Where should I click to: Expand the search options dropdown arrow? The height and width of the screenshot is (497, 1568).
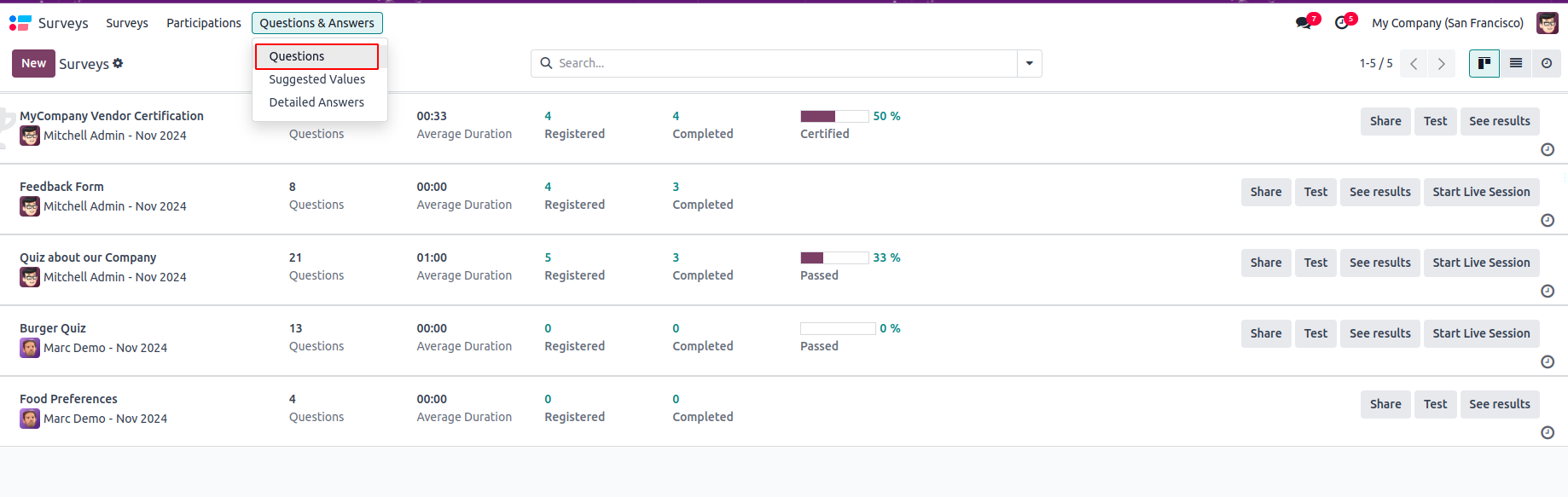(1030, 63)
